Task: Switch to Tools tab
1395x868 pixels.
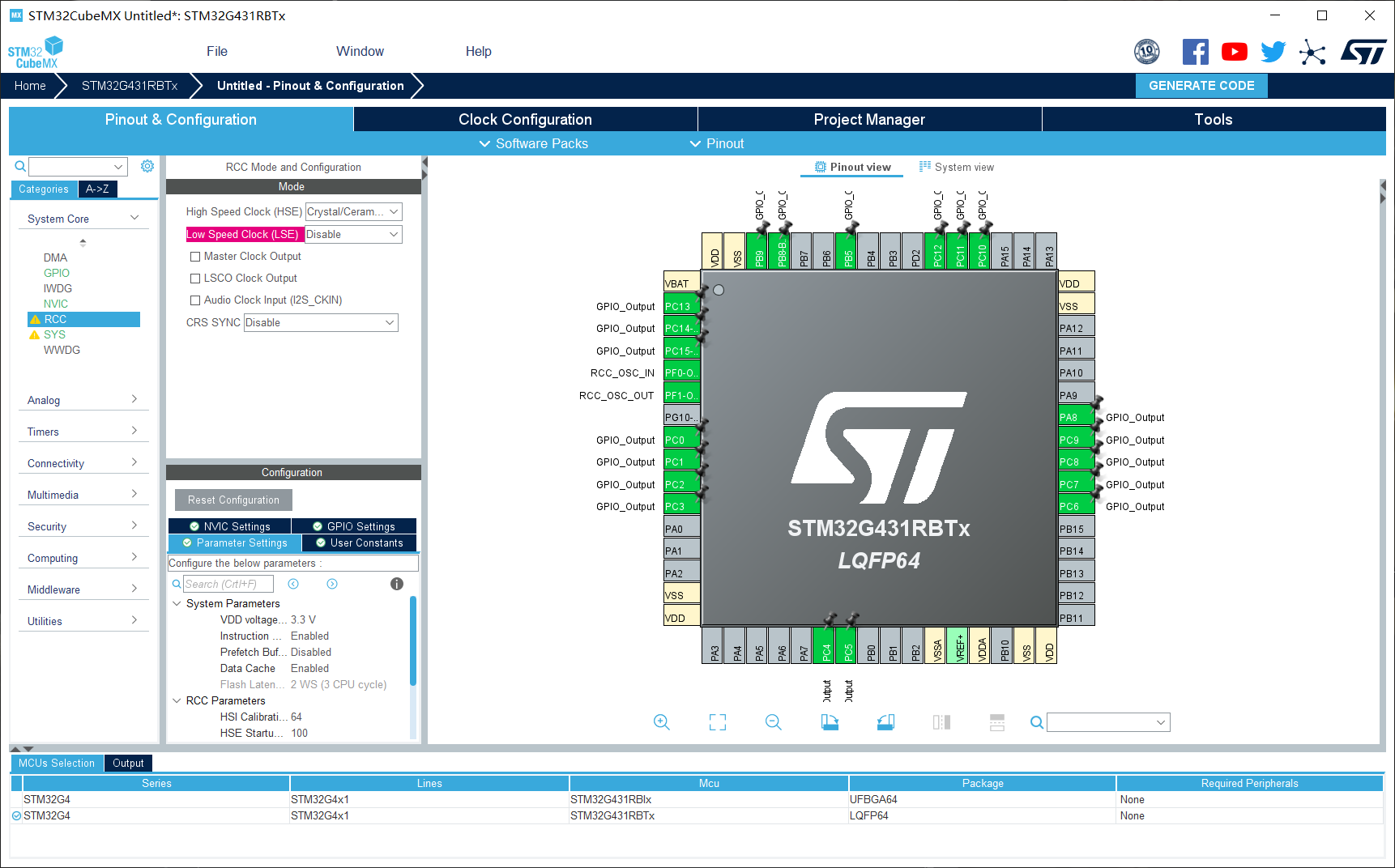Action: tap(1214, 119)
